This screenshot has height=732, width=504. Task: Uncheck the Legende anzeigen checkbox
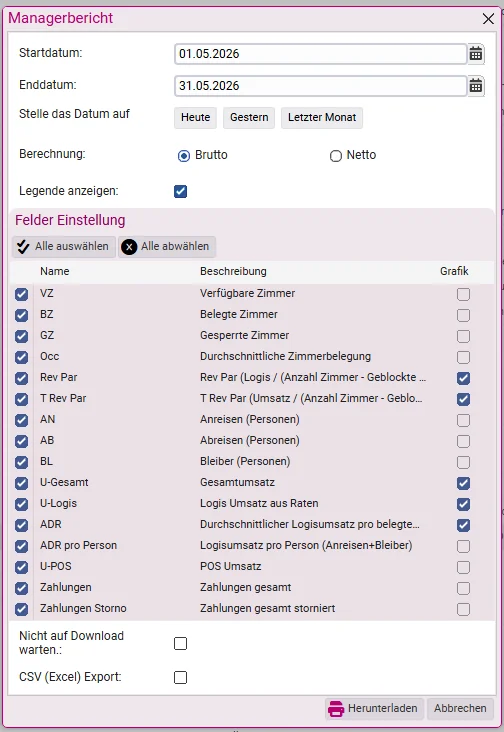click(x=181, y=191)
